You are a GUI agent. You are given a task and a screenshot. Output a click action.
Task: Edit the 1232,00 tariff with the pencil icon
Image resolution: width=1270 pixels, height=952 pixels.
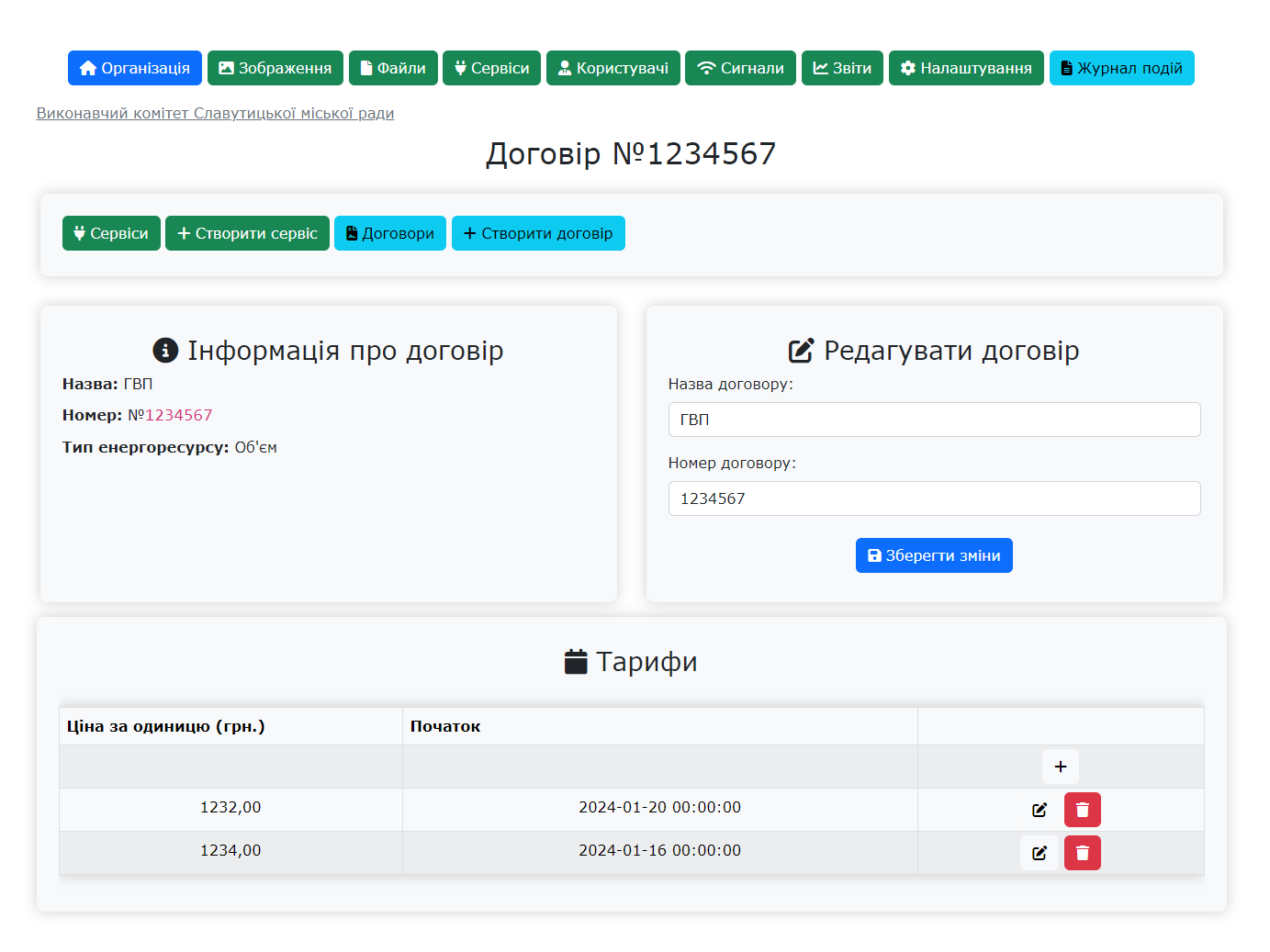click(1039, 810)
